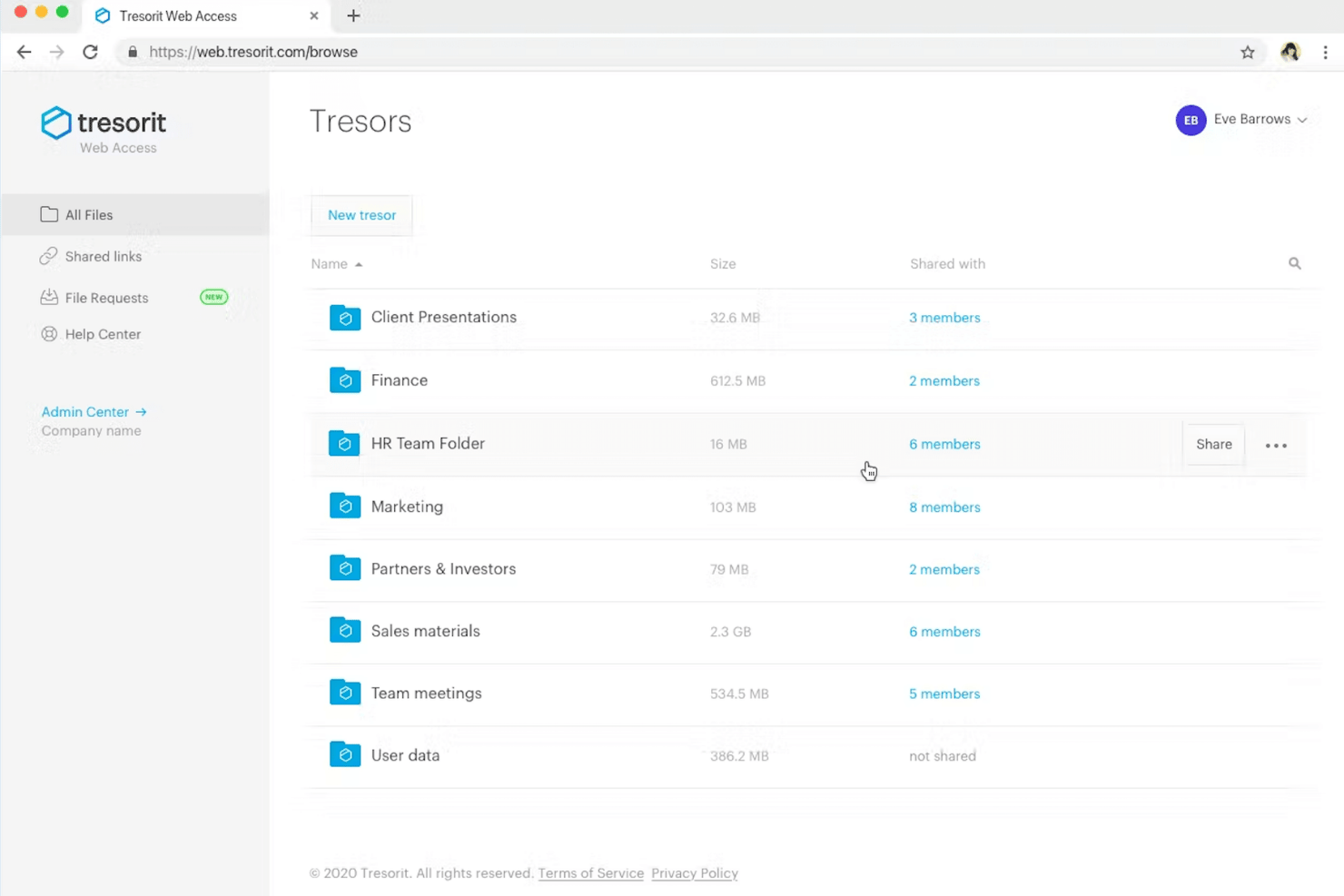This screenshot has width=1344, height=896.
Task: Expand the Eve Barrows account dropdown
Action: pyautogui.click(x=1260, y=119)
